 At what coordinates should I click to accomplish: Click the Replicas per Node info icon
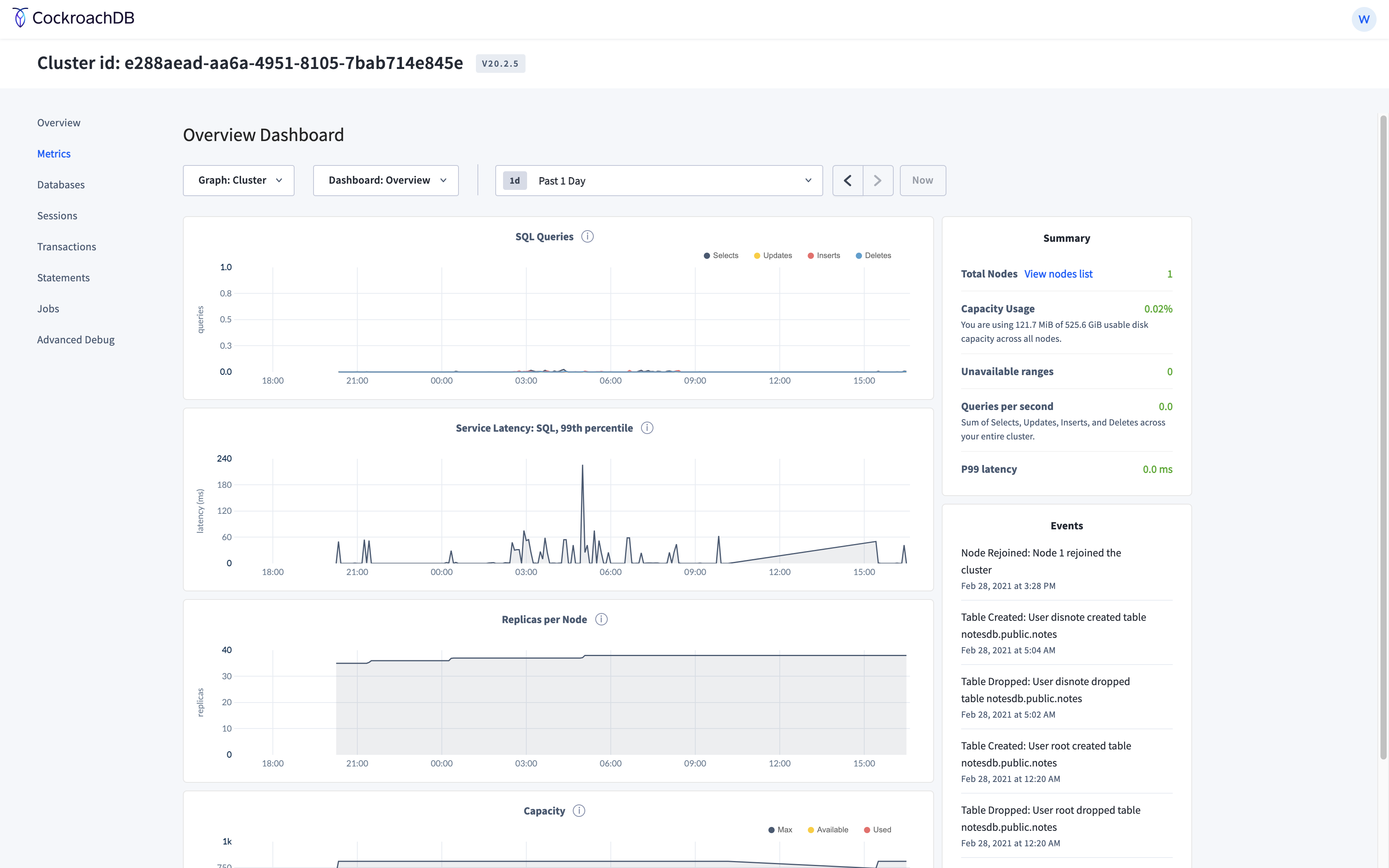601,620
